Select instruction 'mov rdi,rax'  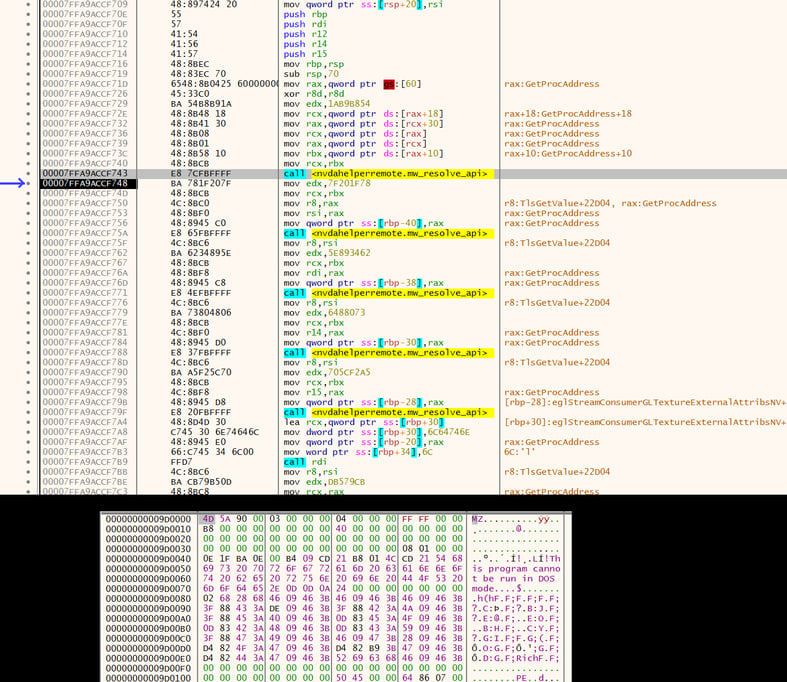pos(314,273)
